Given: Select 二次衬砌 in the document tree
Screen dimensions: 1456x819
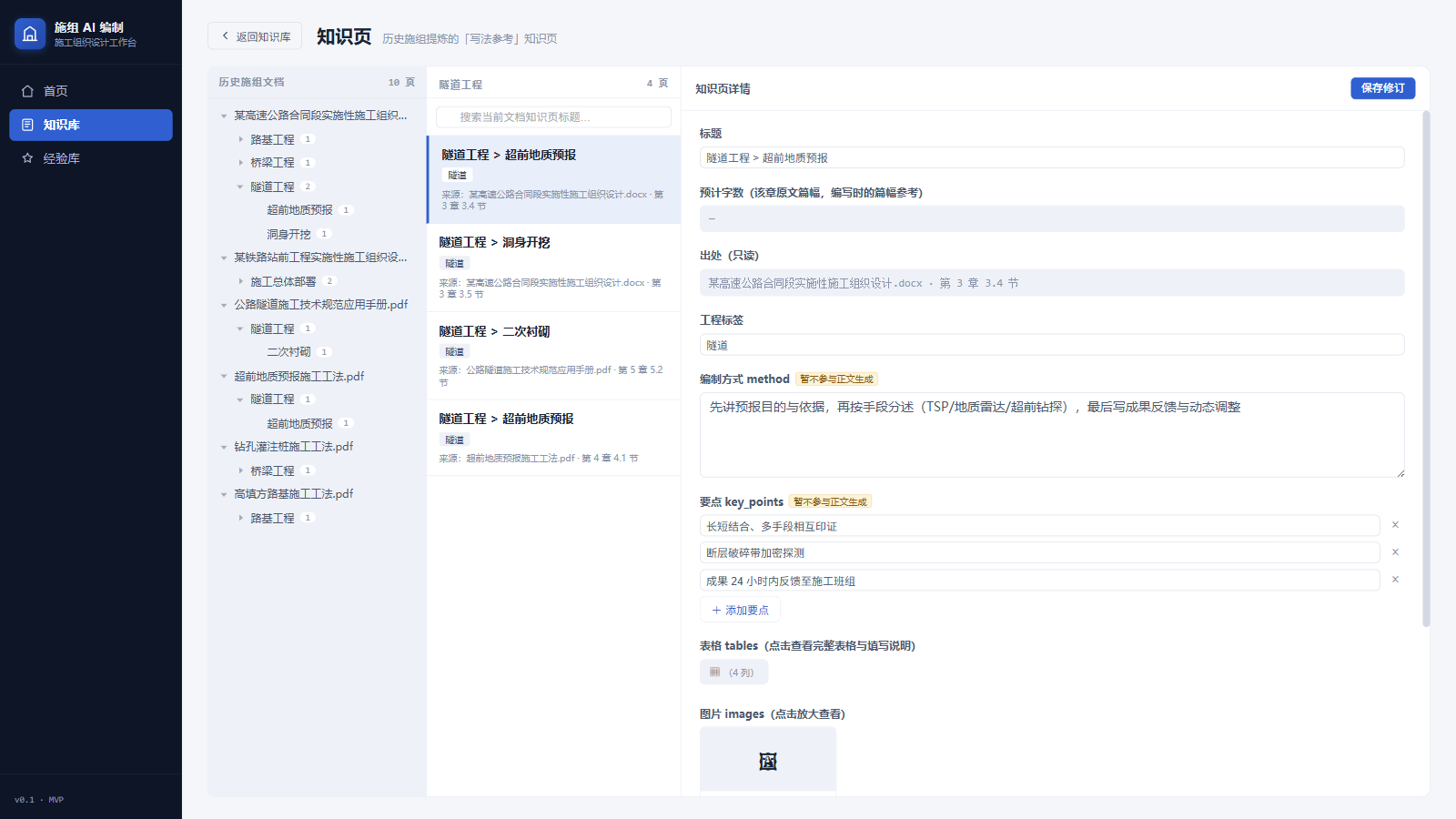Looking at the screenshot, I should click(288, 352).
